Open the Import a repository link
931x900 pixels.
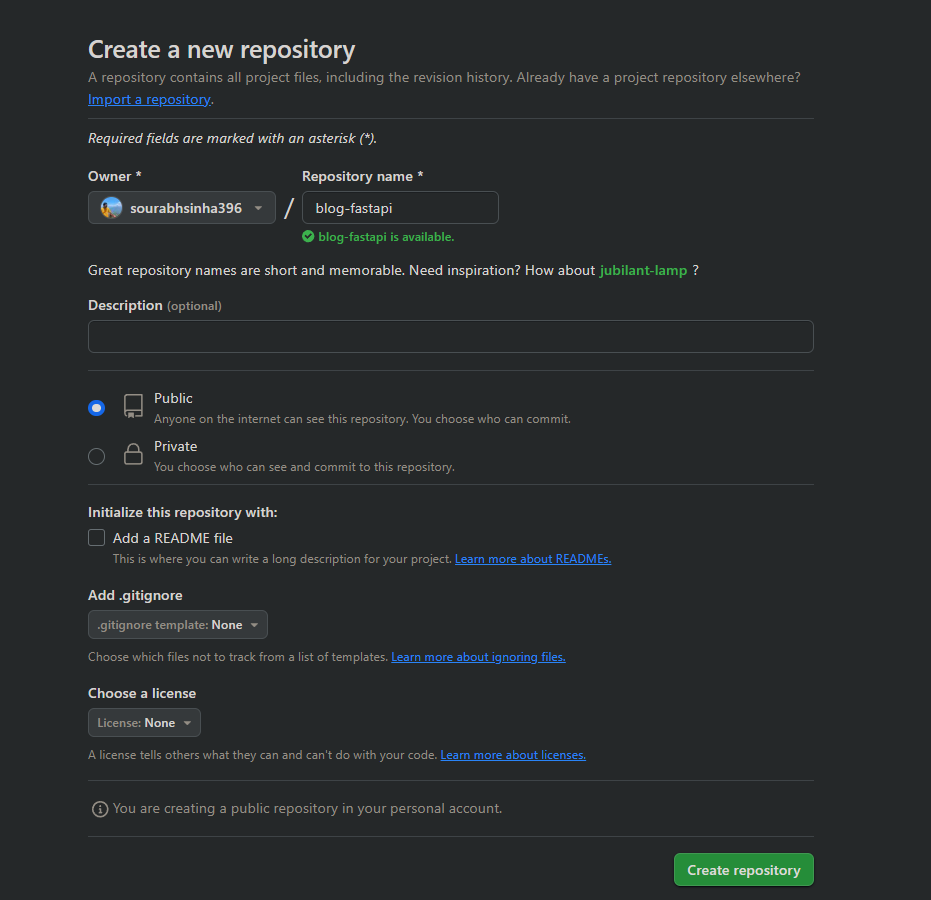tap(149, 99)
